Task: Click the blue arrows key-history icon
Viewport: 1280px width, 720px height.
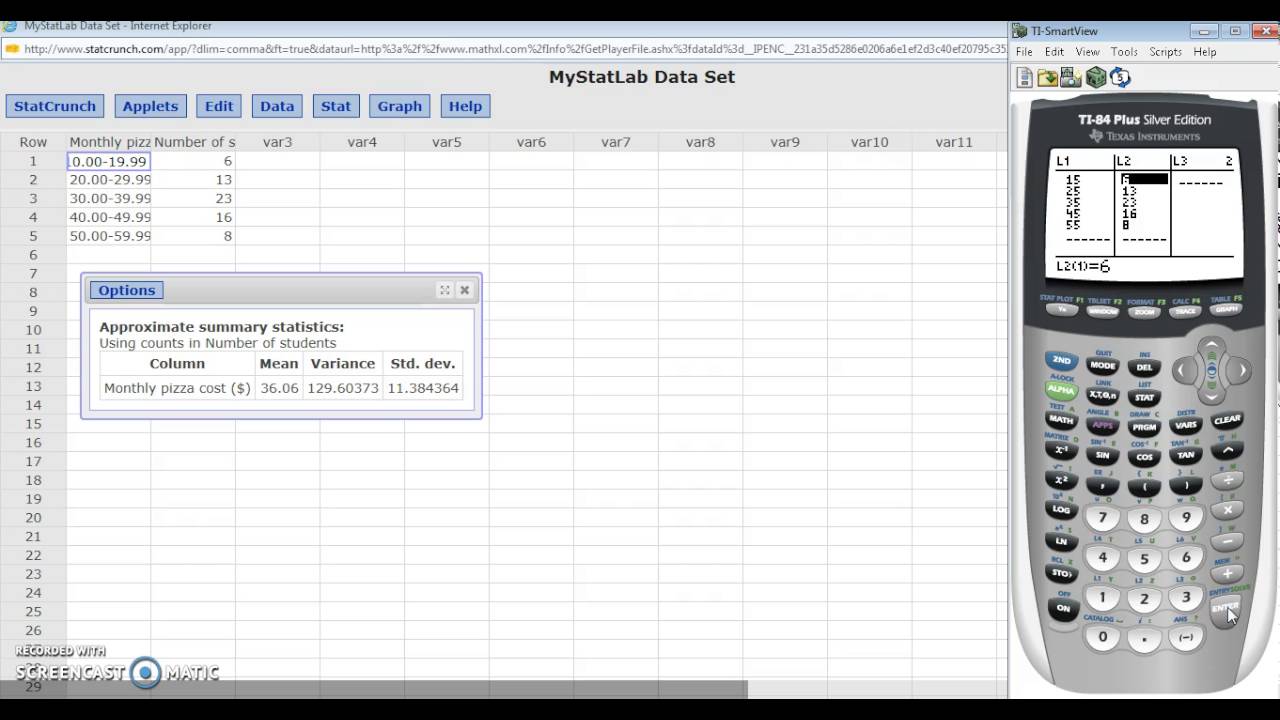Action: click(x=1120, y=78)
